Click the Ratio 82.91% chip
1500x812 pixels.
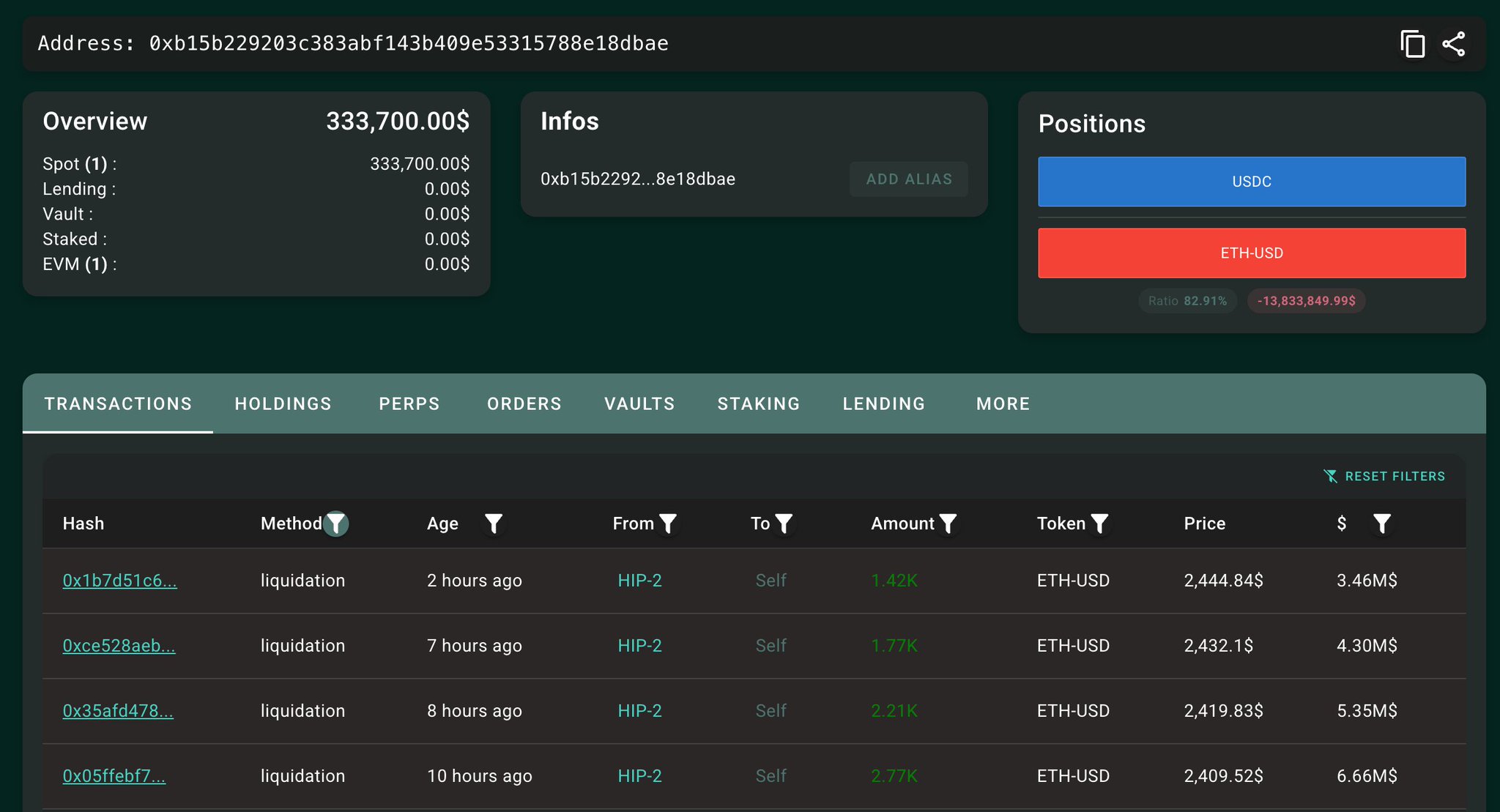[1187, 301]
